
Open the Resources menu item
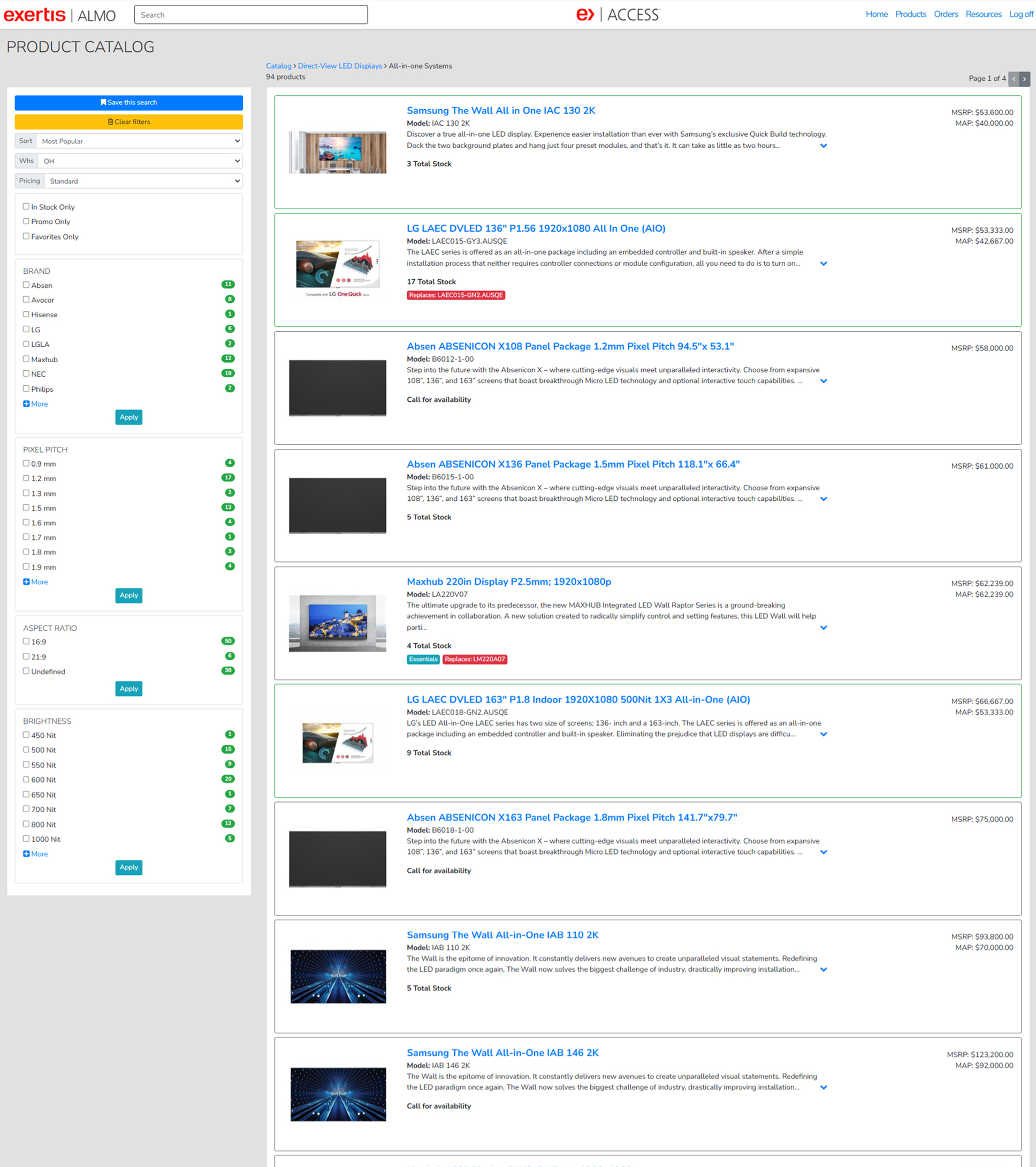(x=984, y=14)
